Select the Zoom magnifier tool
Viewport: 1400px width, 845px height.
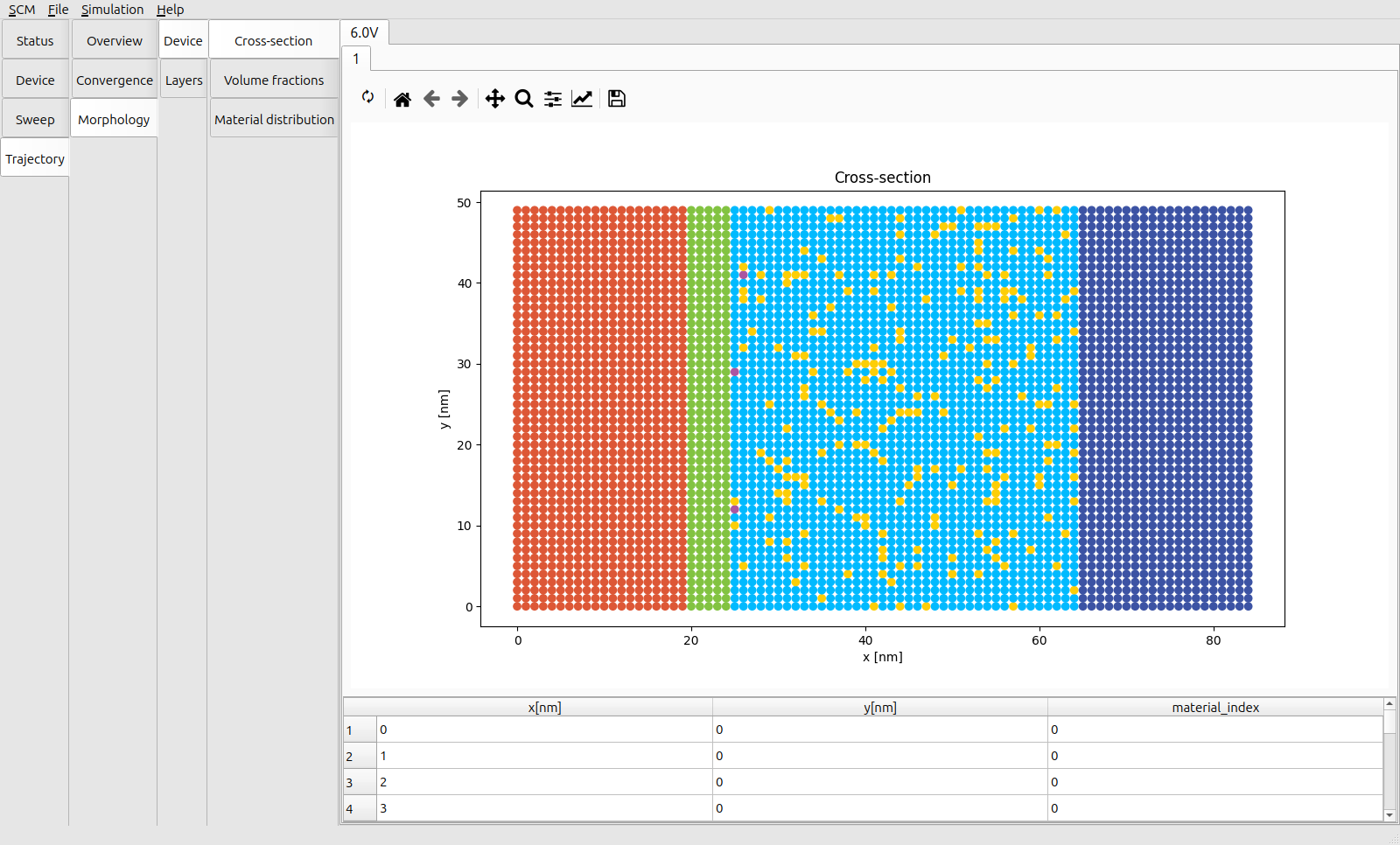pyautogui.click(x=524, y=99)
